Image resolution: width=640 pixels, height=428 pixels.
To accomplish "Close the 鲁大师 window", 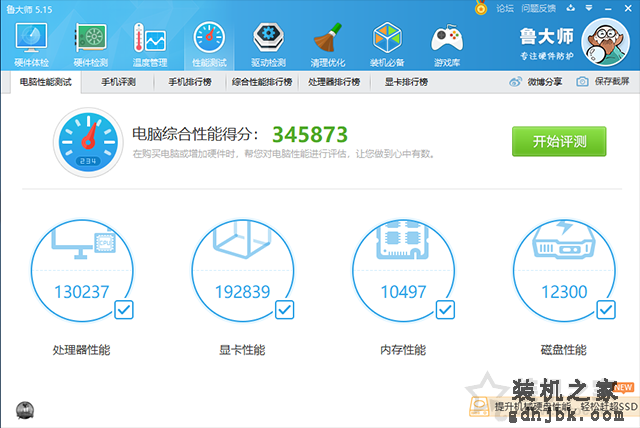I will (x=628, y=8).
